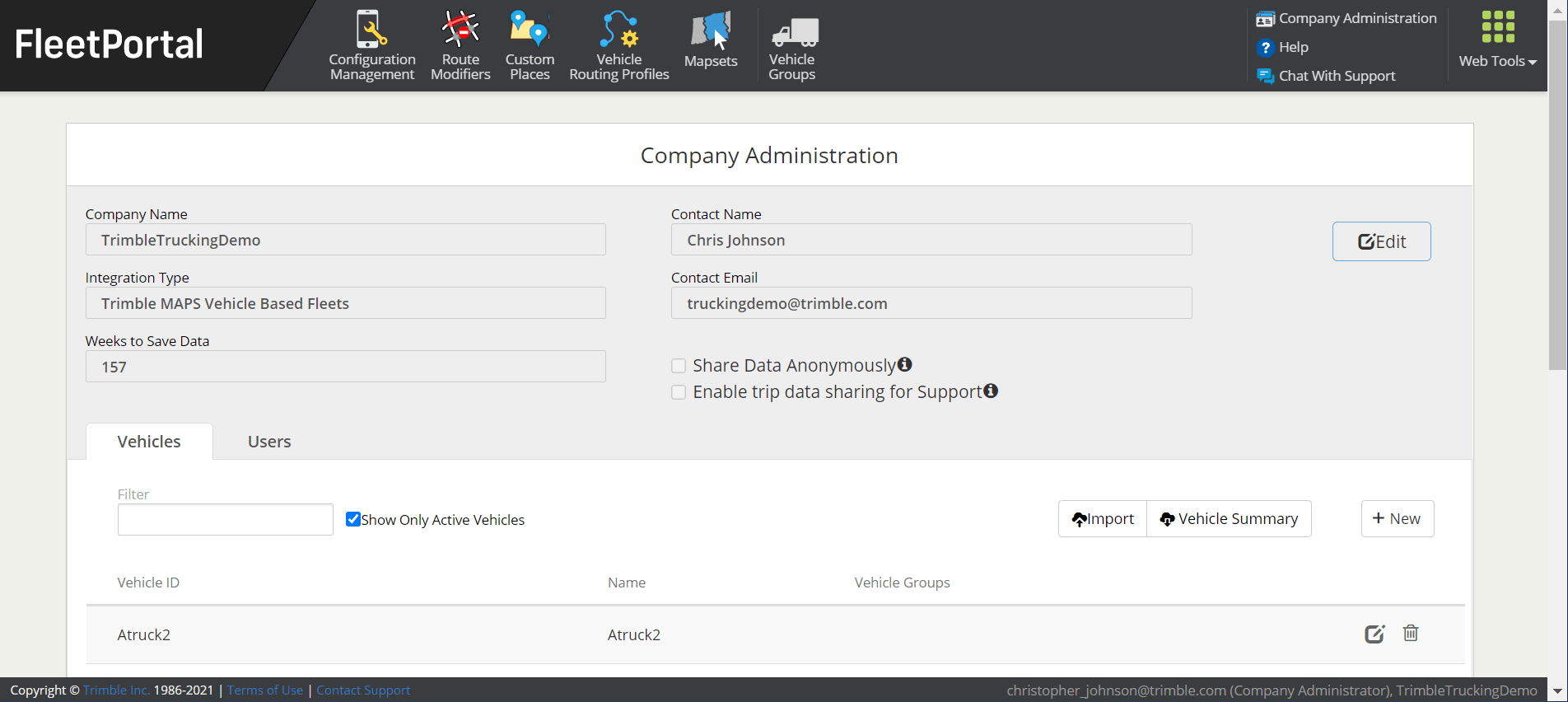
Task: Toggle Enable trip data sharing checkbox
Action: click(x=679, y=392)
